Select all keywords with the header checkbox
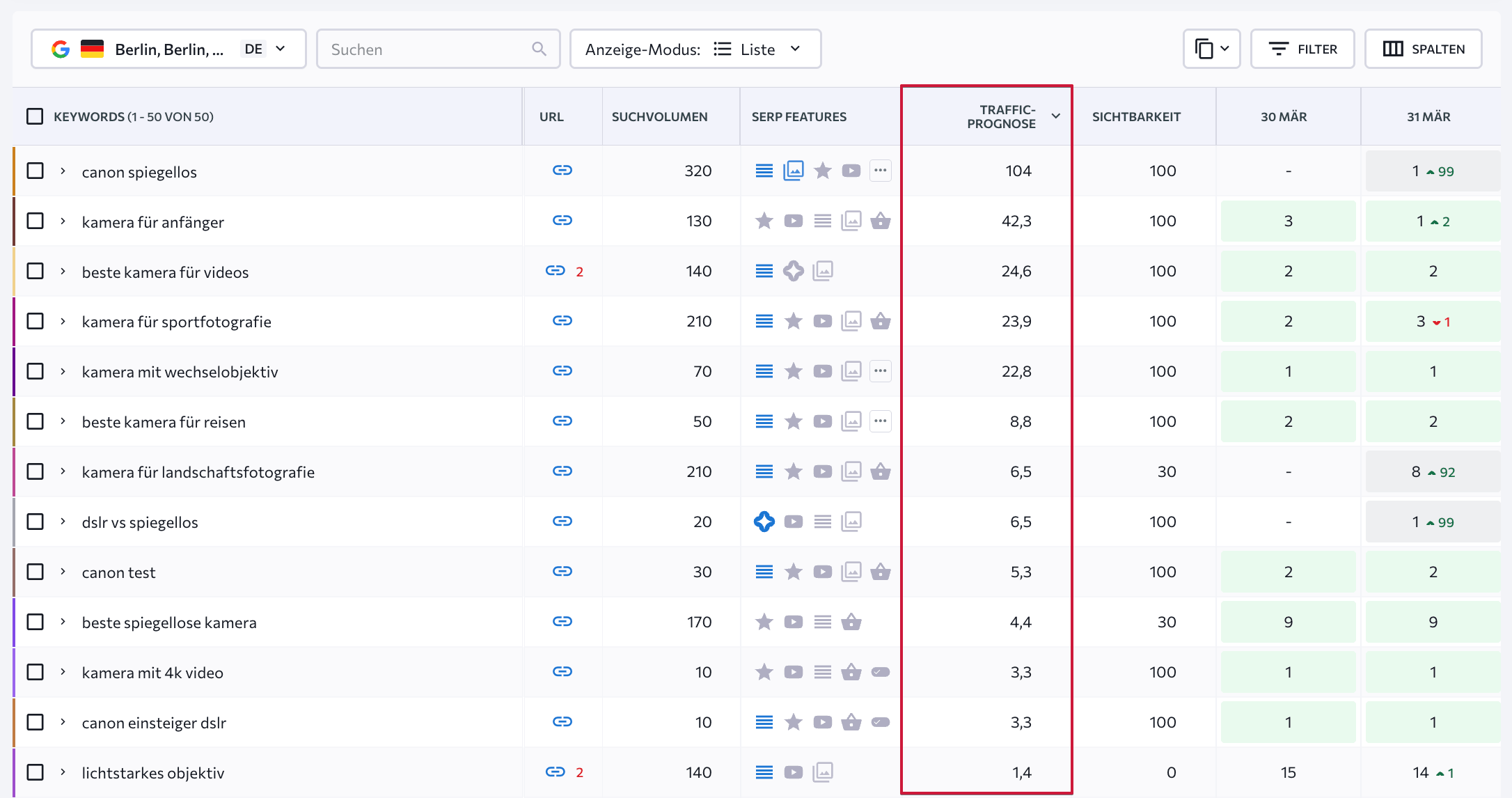The image size is (1512, 798). tap(35, 116)
